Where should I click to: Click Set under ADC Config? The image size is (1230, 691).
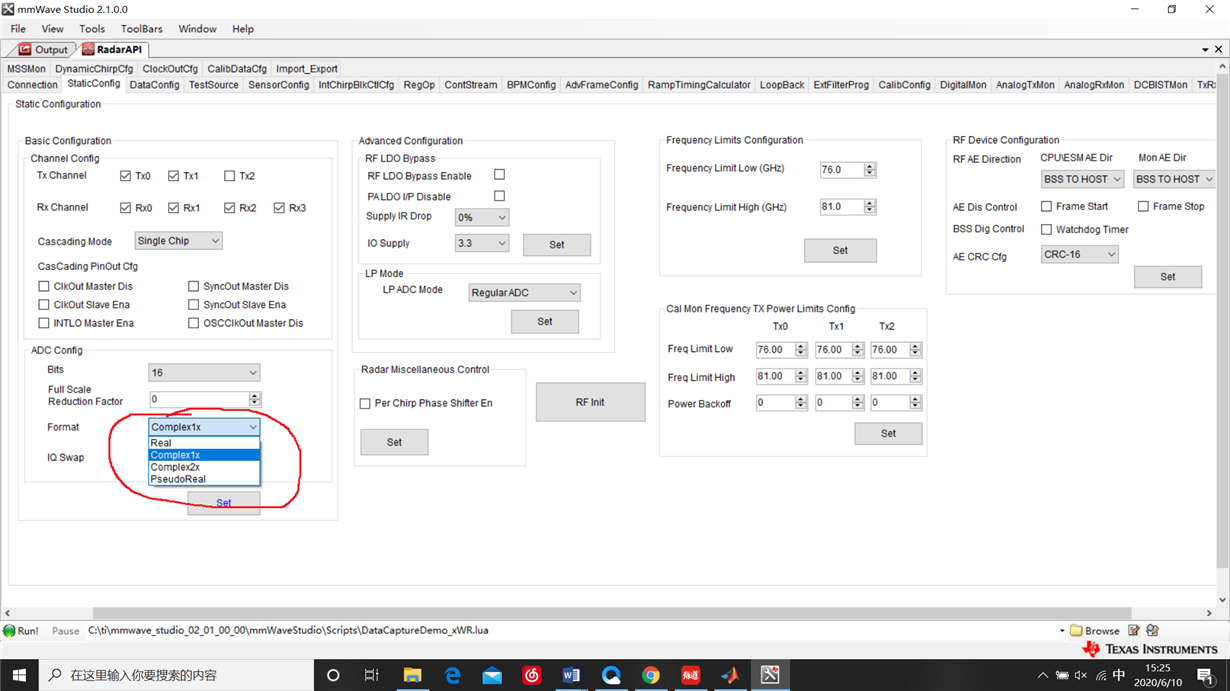point(224,503)
